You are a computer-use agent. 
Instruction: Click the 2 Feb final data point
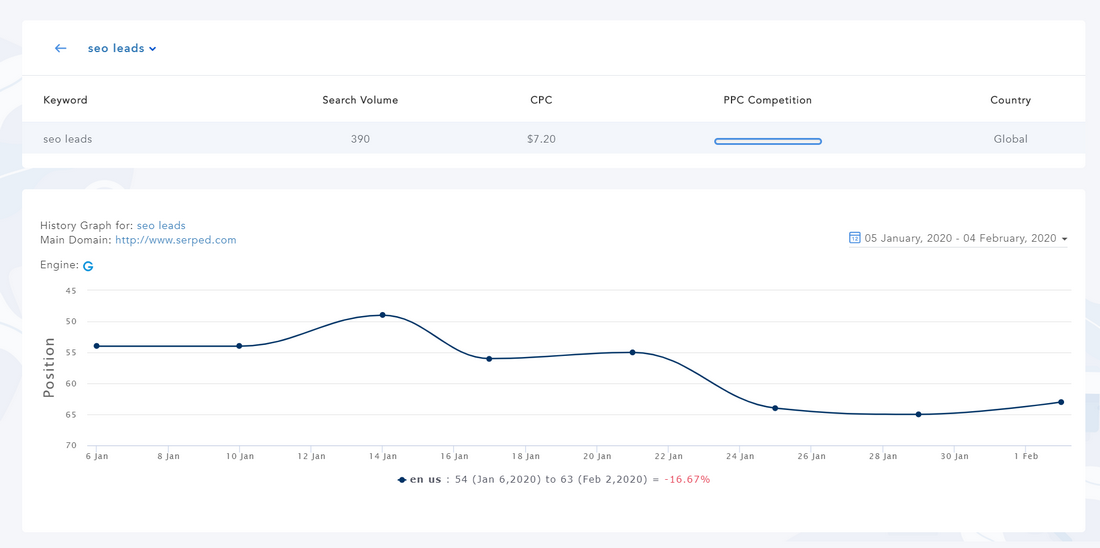[1061, 402]
